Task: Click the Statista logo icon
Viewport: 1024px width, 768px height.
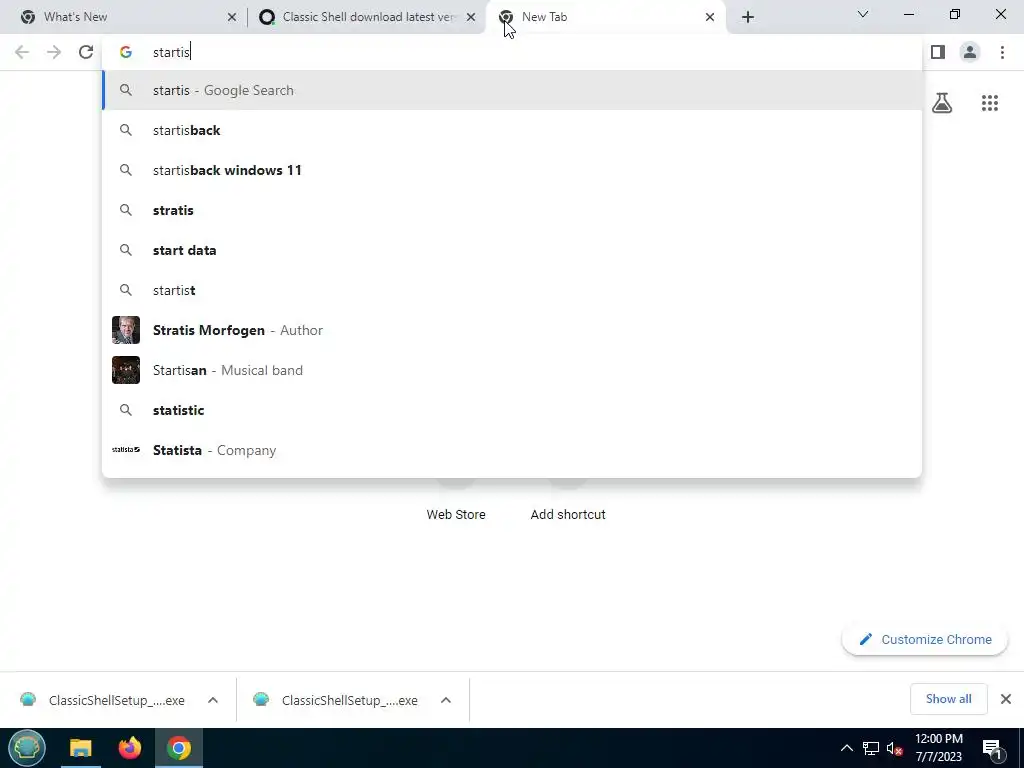Action: pos(126,450)
